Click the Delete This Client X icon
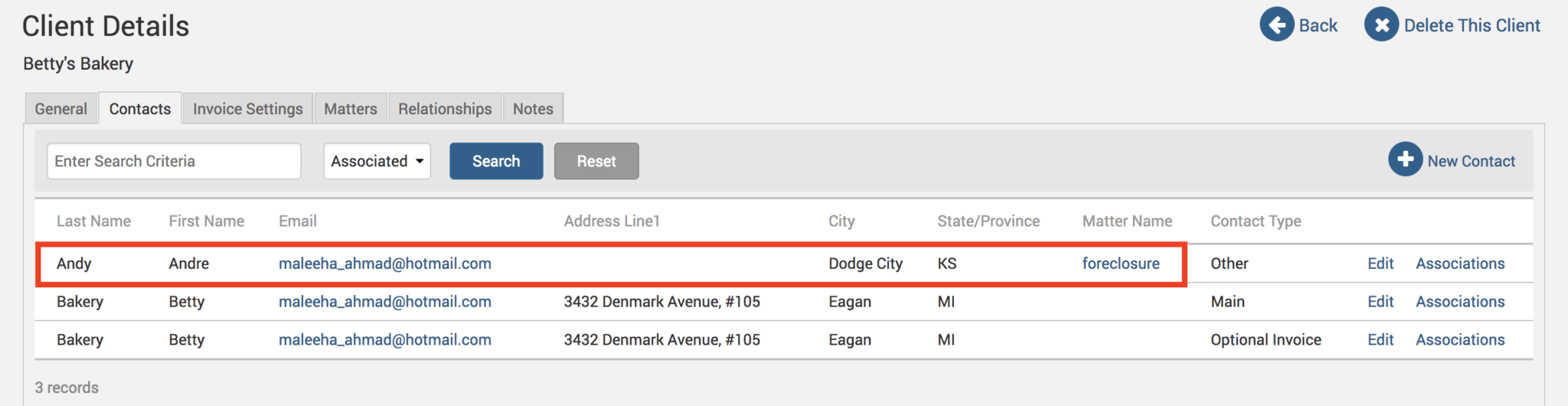Image resolution: width=1568 pixels, height=406 pixels. click(1381, 25)
